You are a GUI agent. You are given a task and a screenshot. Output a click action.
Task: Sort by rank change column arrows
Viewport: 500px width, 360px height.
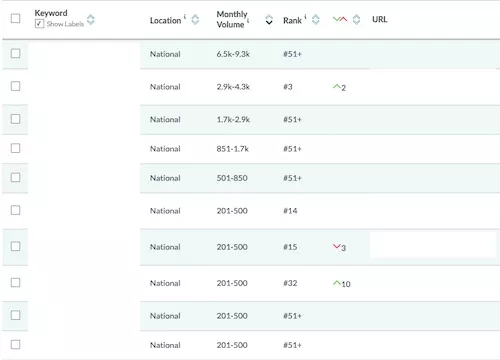coord(356,20)
